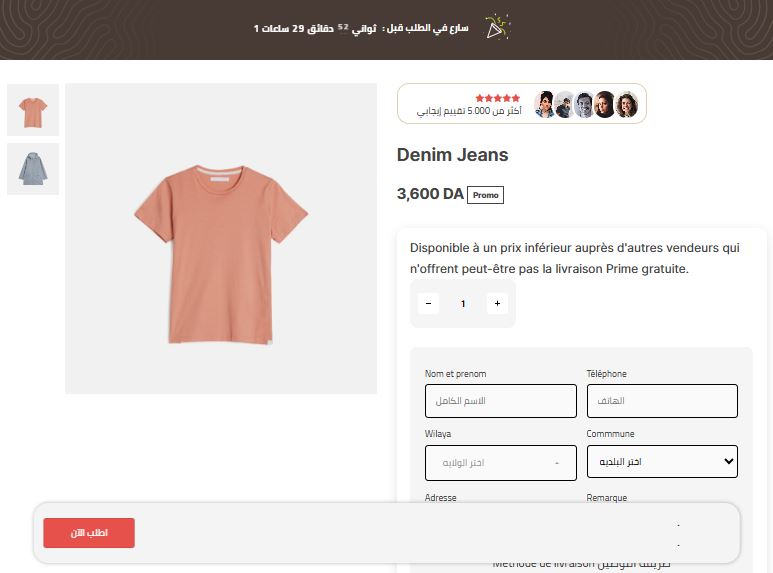Click the quantity number field
Screen dimensions: 773x573
(463, 303)
